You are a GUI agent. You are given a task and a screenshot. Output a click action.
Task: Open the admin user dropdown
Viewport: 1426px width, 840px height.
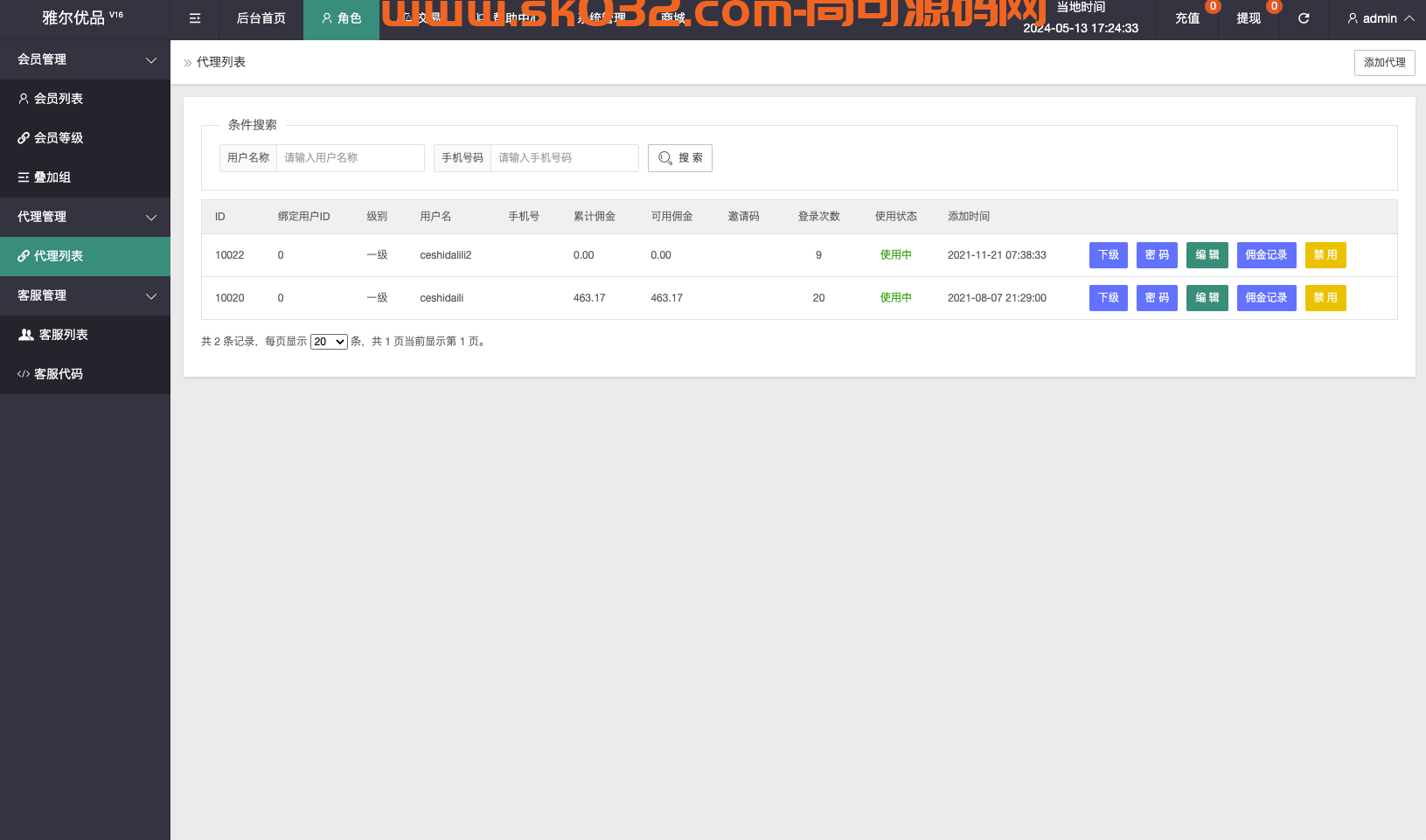[x=1380, y=18]
